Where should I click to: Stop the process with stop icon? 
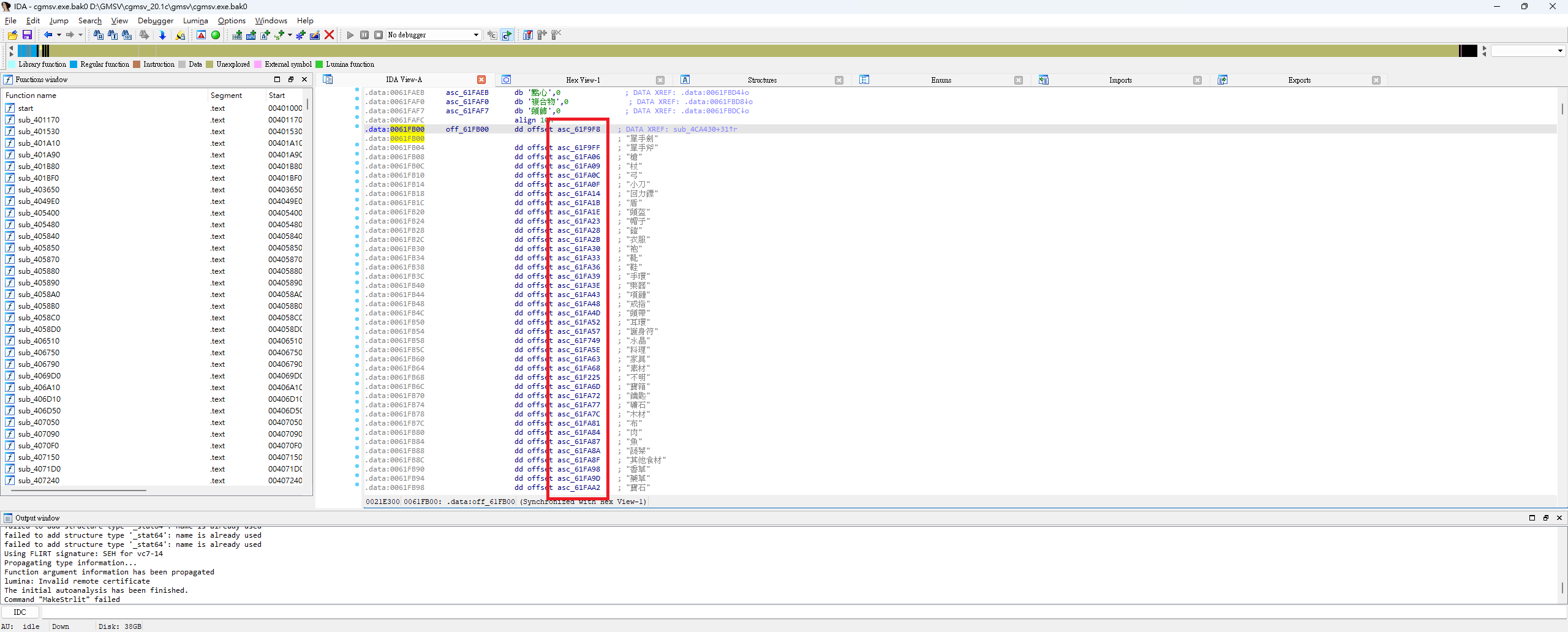pyautogui.click(x=379, y=35)
